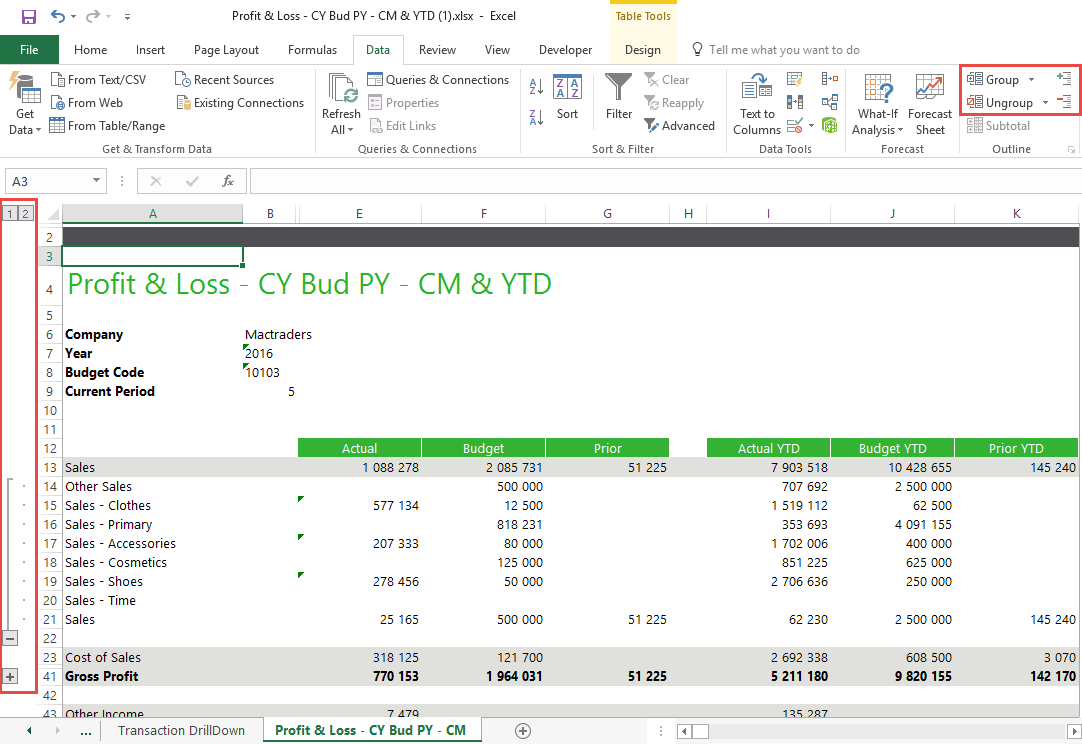Open the Name Box dropdown

[x=97, y=181]
